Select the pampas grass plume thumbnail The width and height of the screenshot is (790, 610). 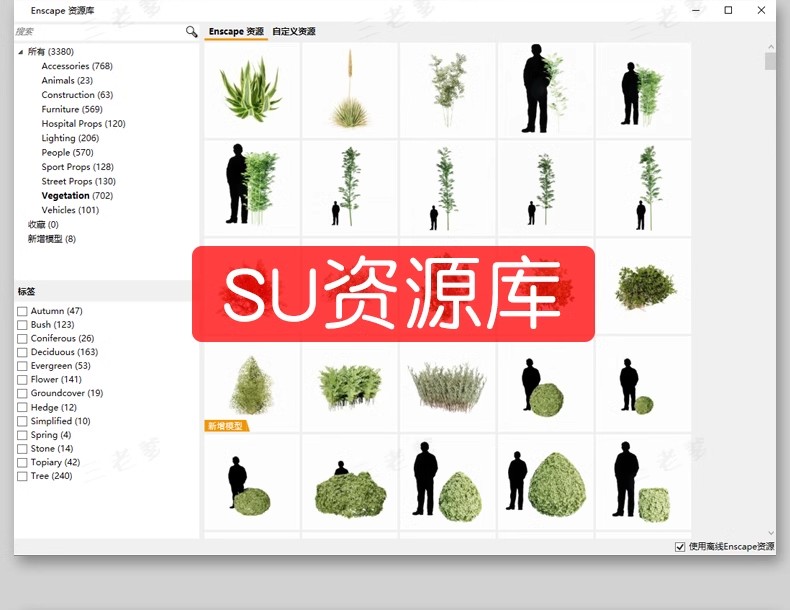pyautogui.click(x=350, y=90)
